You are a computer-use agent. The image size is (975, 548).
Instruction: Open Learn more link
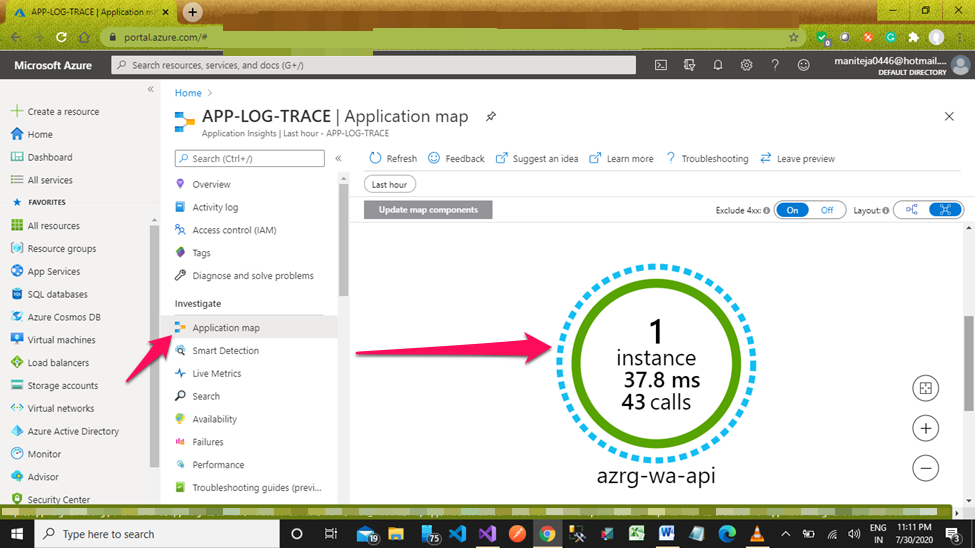[621, 159]
